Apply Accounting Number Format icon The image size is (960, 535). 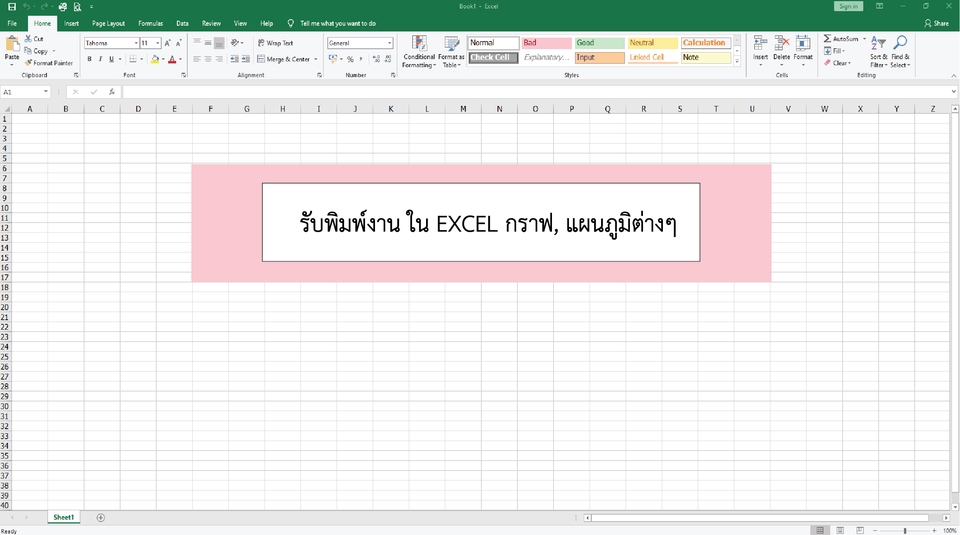pos(332,59)
